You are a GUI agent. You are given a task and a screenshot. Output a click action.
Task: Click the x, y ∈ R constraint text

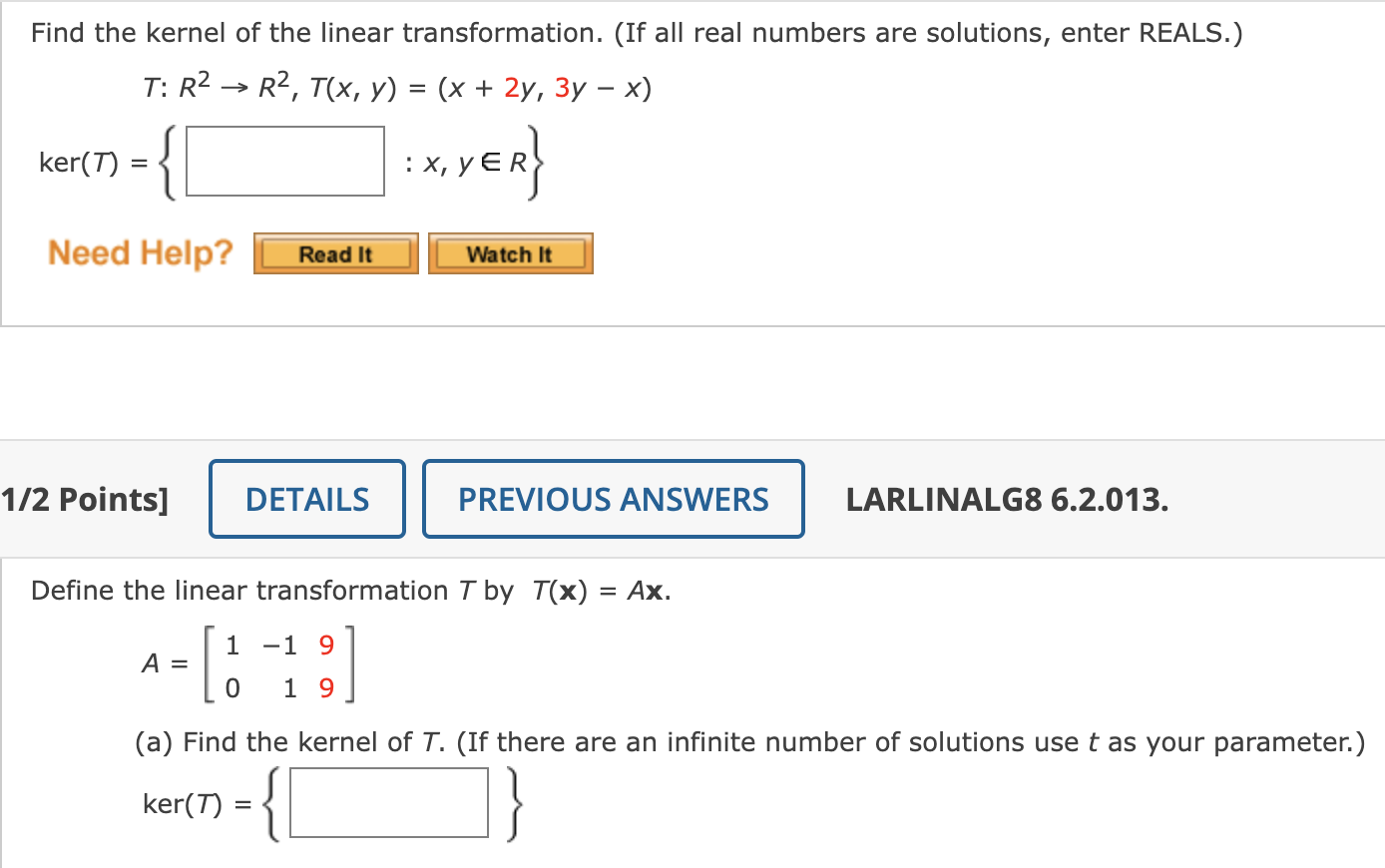467,162
